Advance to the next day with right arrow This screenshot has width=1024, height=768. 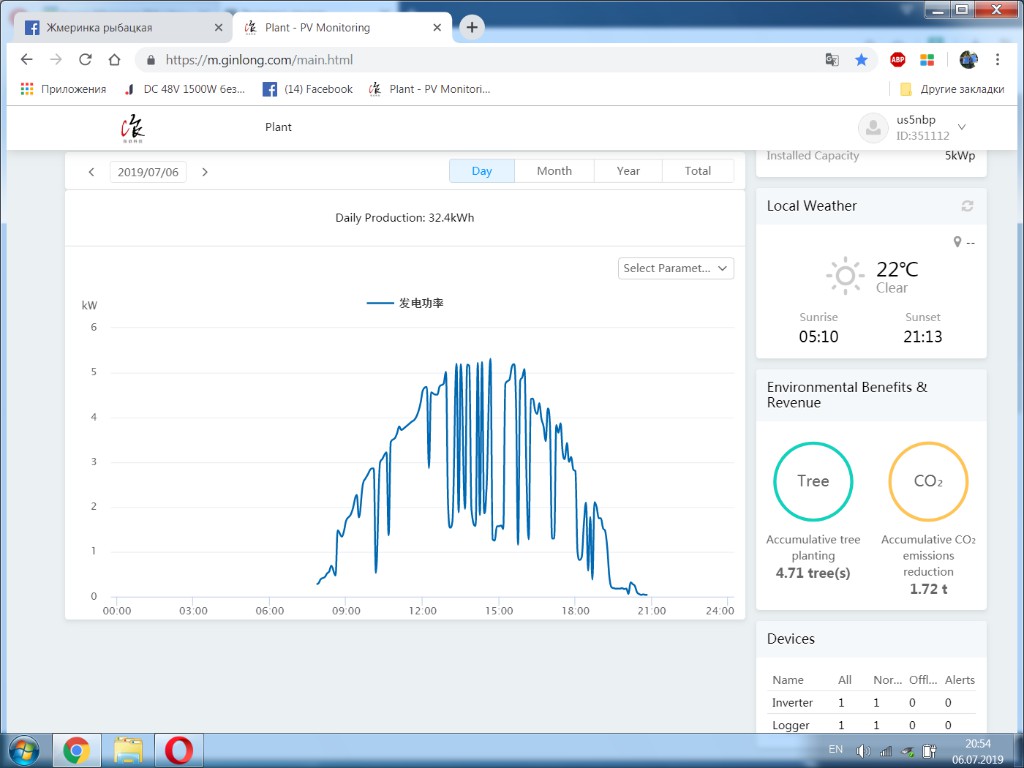(x=205, y=172)
